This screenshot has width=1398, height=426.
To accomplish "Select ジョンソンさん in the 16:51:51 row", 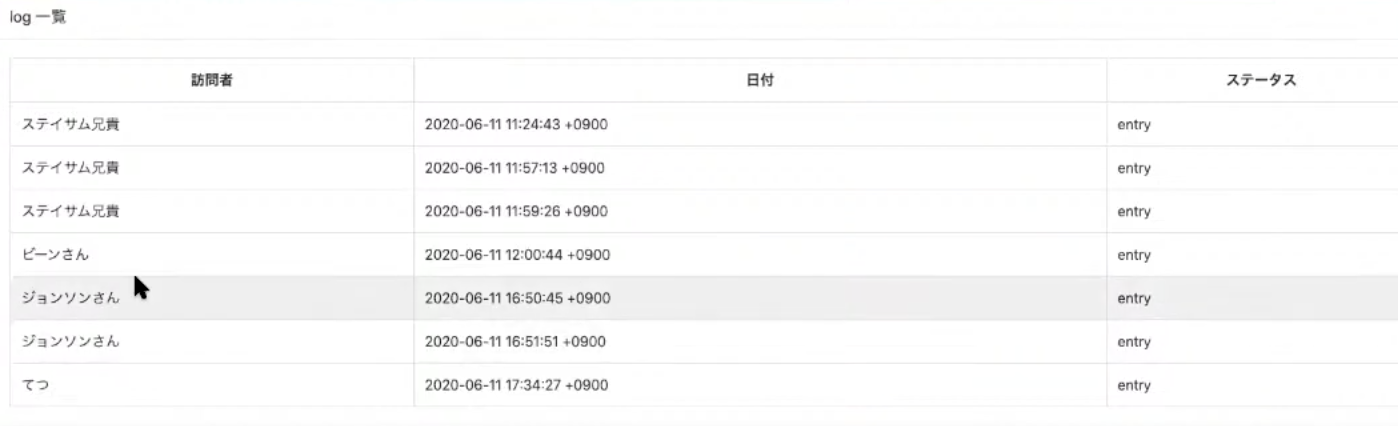I will click(71, 342).
